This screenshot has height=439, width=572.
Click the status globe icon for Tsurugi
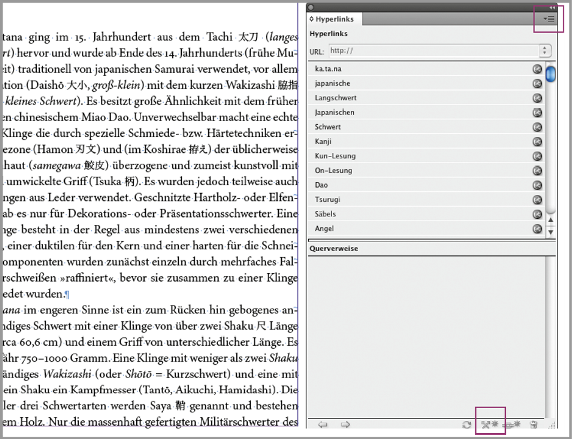click(x=537, y=200)
